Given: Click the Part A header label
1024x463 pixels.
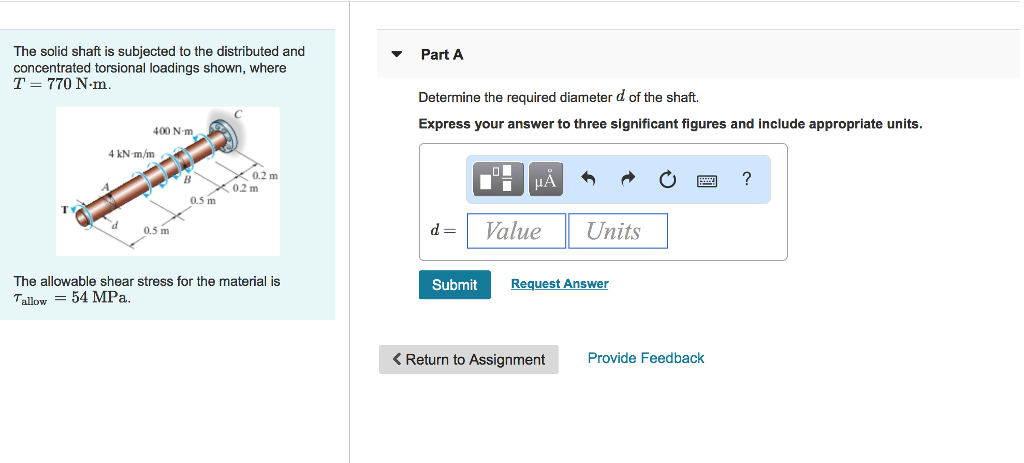Looking at the screenshot, I should [442, 55].
